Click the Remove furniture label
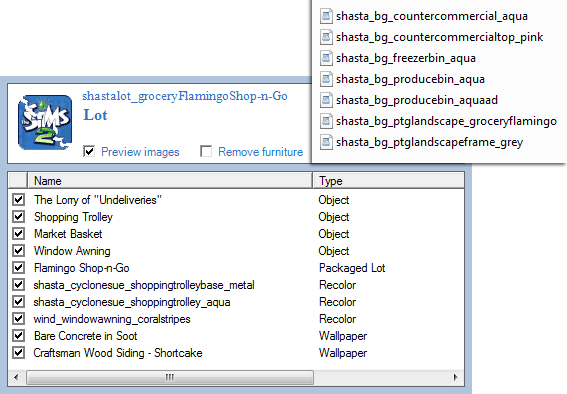 pyautogui.click(x=261, y=152)
